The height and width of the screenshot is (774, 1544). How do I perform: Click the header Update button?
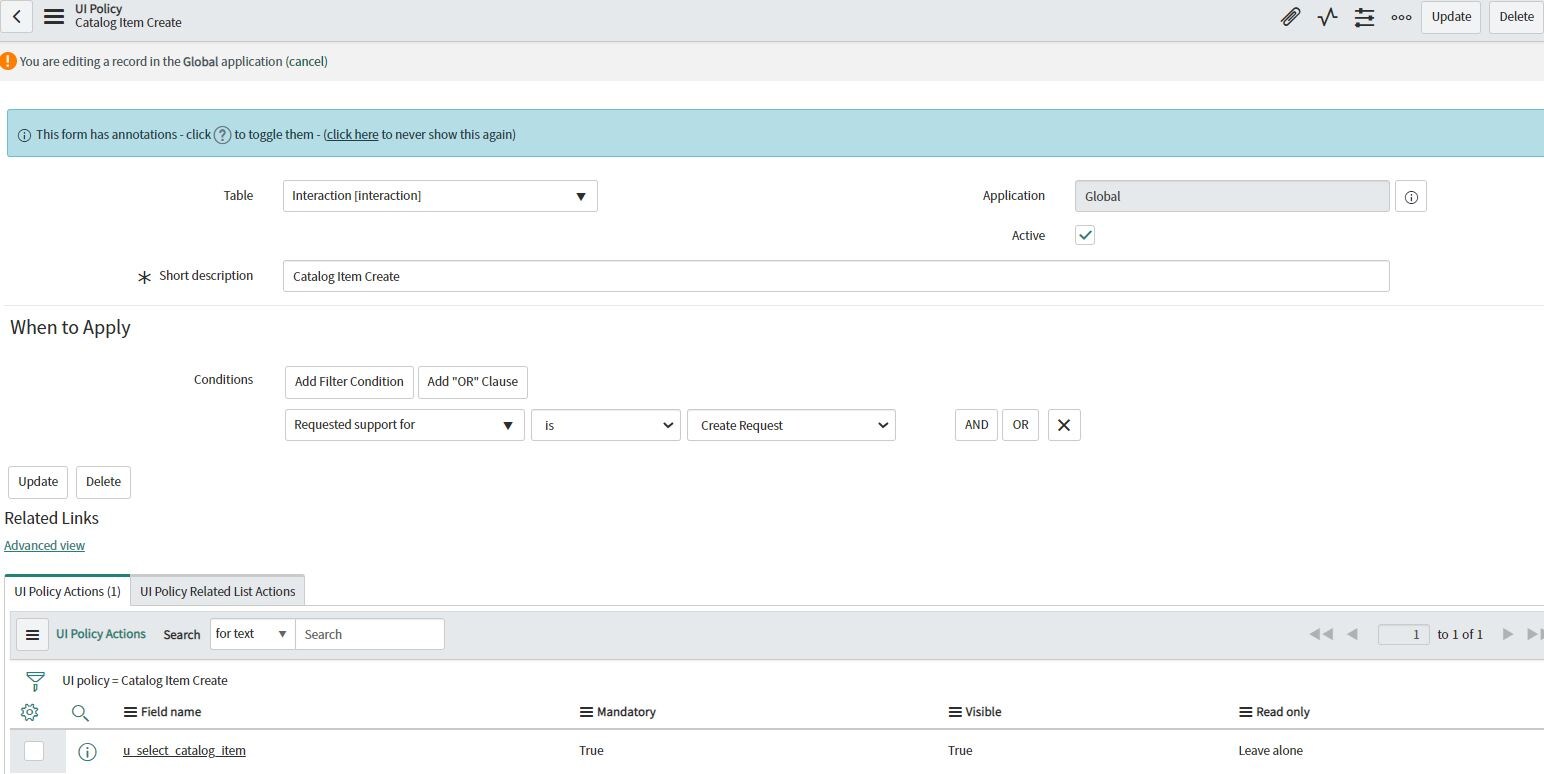tap(1451, 17)
